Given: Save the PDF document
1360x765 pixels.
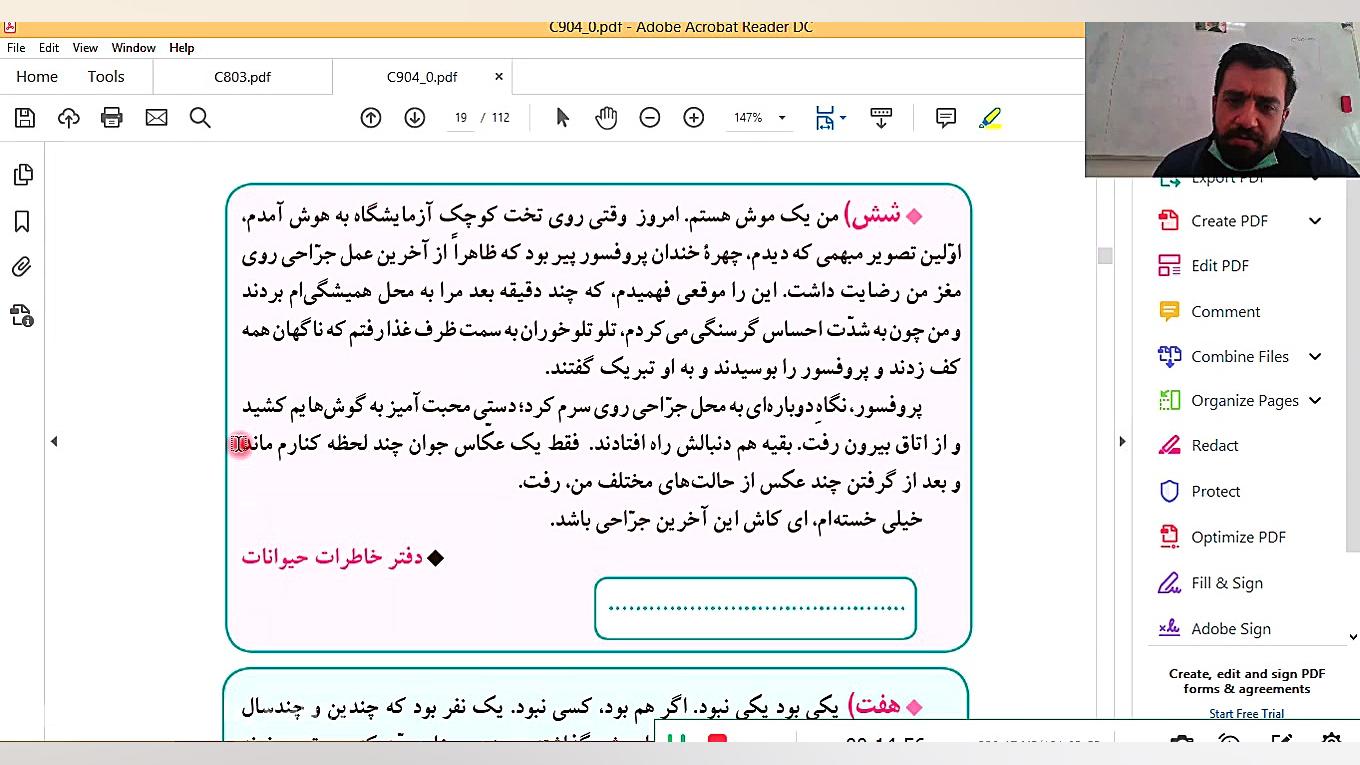Looking at the screenshot, I should click(24, 117).
